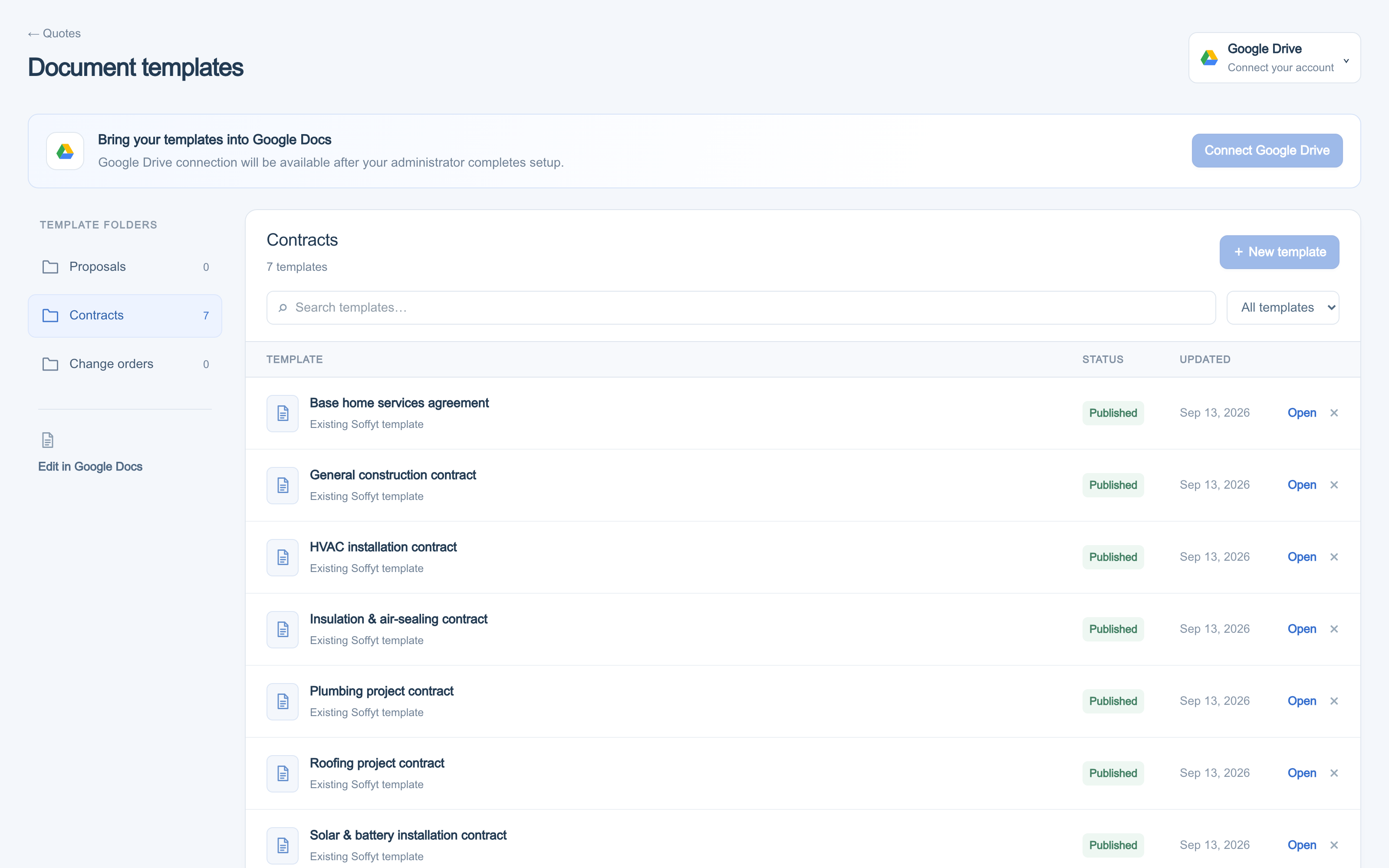The image size is (1389, 868).
Task: Click the document icon above Edit in Google Docs
Action: (x=48, y=441)
